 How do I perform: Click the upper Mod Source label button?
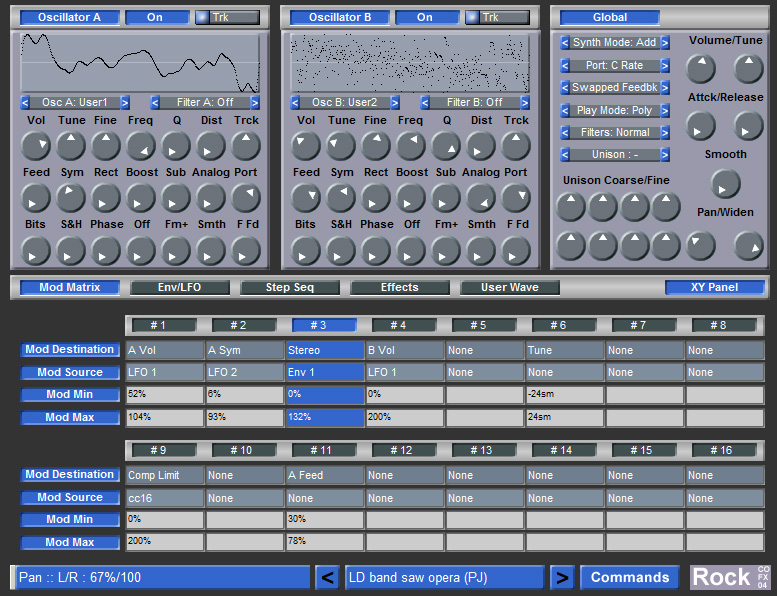coord(70,372)
